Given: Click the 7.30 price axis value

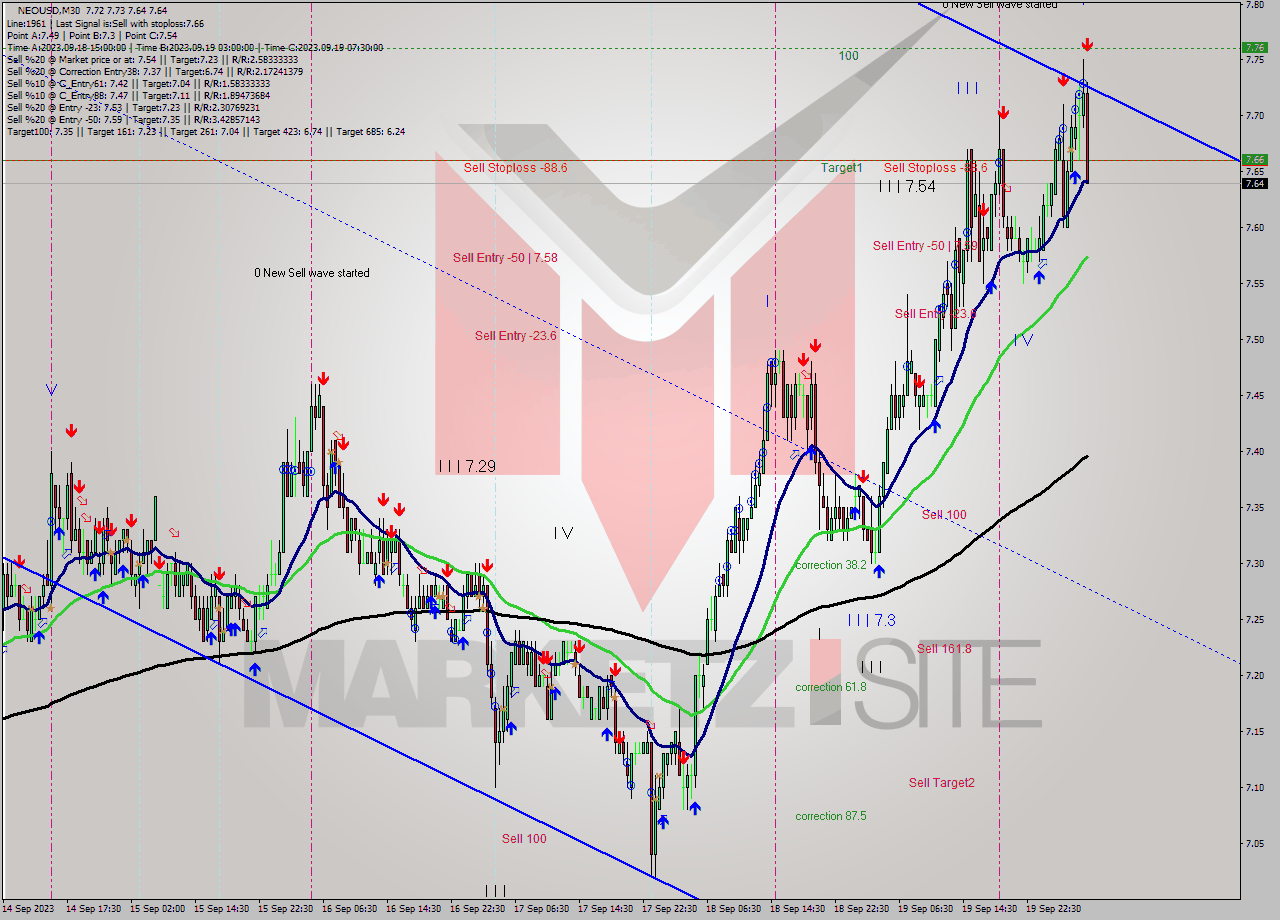Looking at the screenshot, I should (1254, 564).
